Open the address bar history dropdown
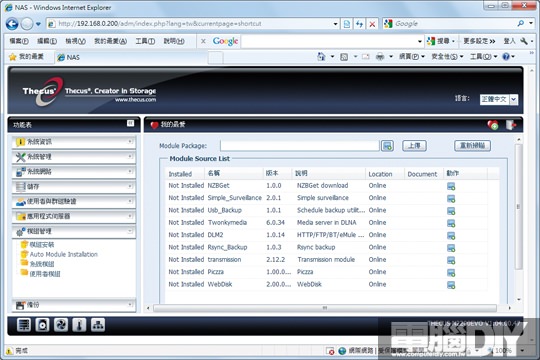Viewport: 540px width, 360px height. (x=335, y=24)
